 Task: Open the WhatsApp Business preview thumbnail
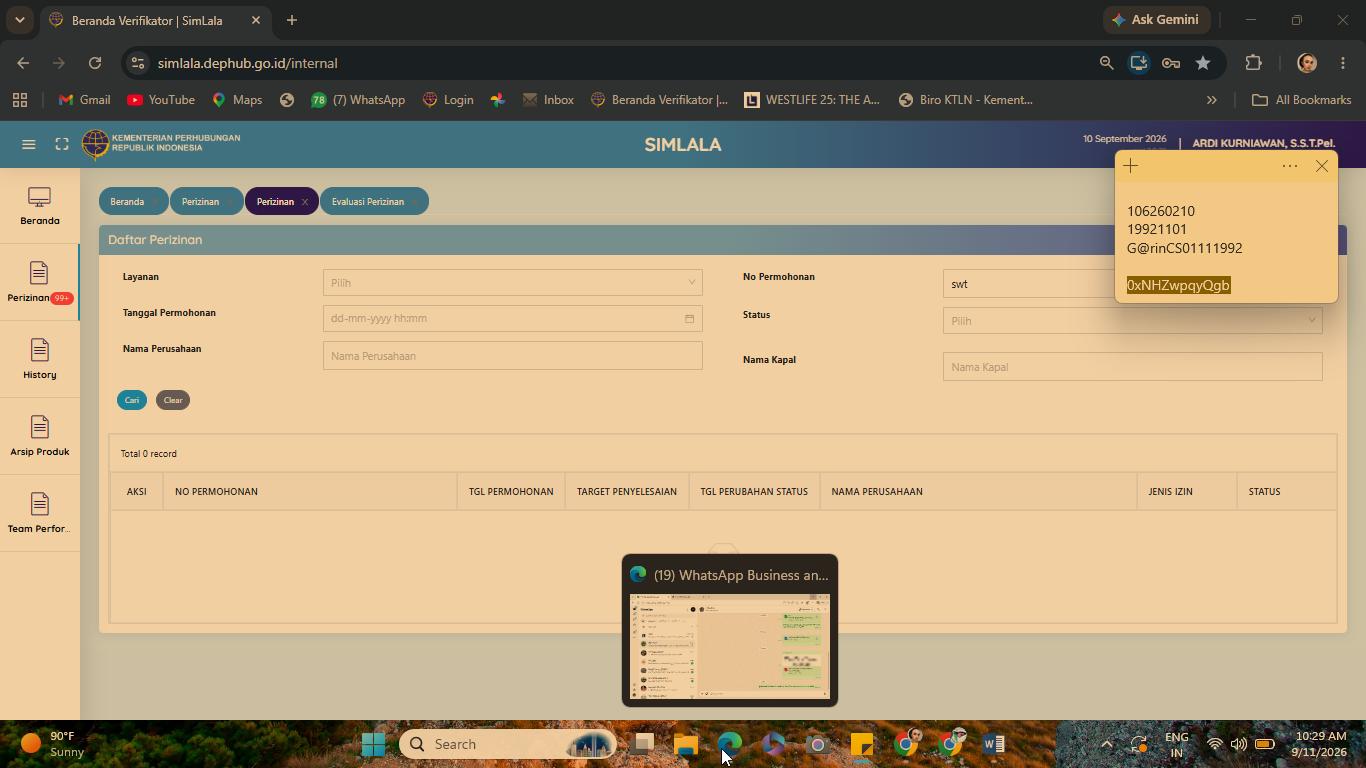(730, 646)
